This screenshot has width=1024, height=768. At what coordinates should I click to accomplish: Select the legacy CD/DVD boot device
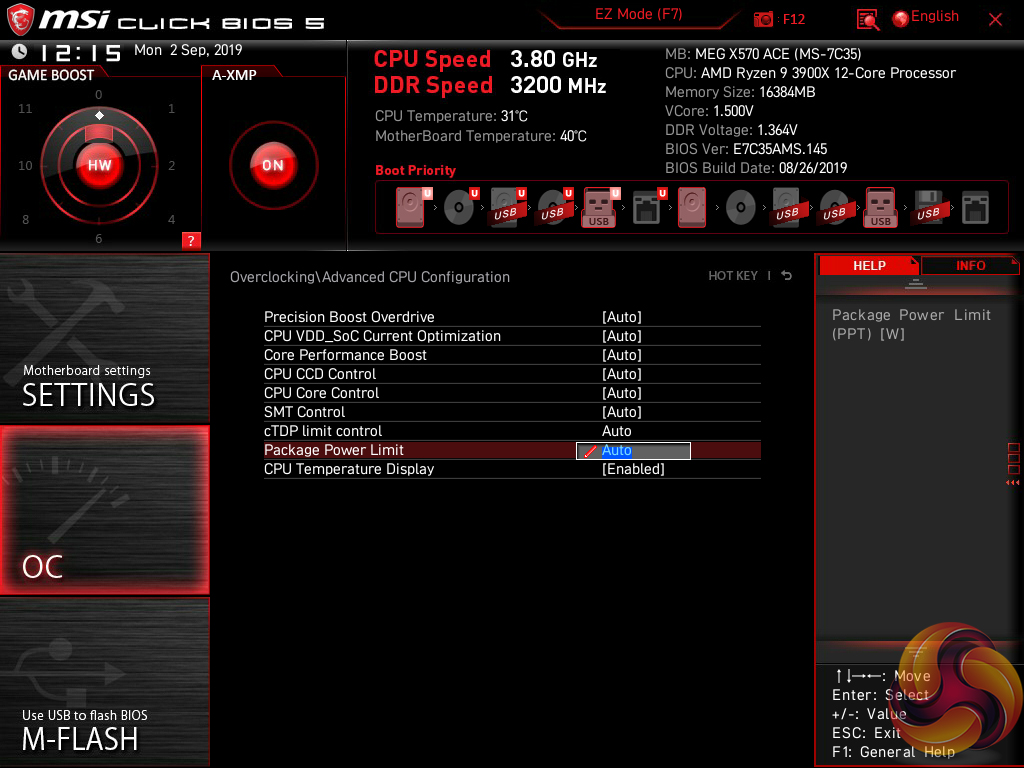click(741, 207)
